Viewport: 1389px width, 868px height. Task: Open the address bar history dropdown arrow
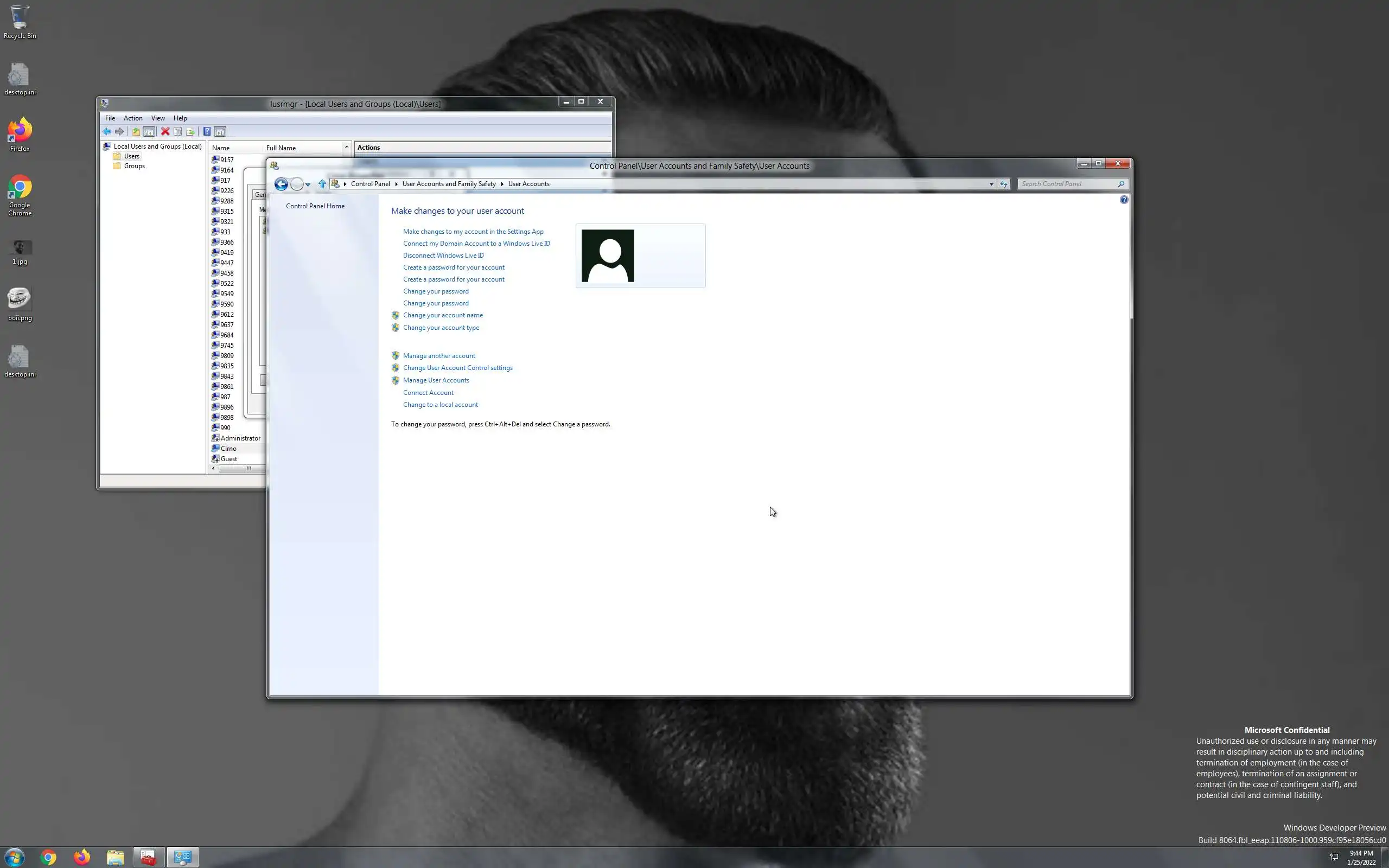tap(991, 184)
